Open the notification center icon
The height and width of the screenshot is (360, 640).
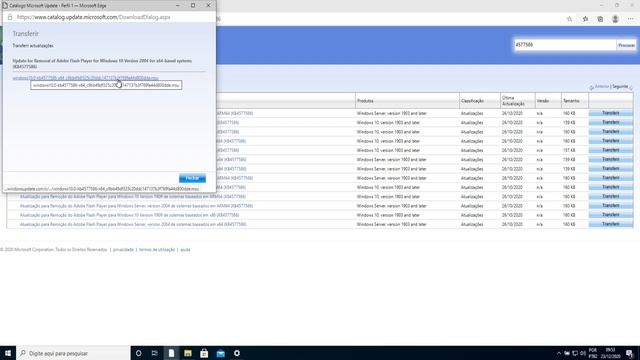click(629, 353)
